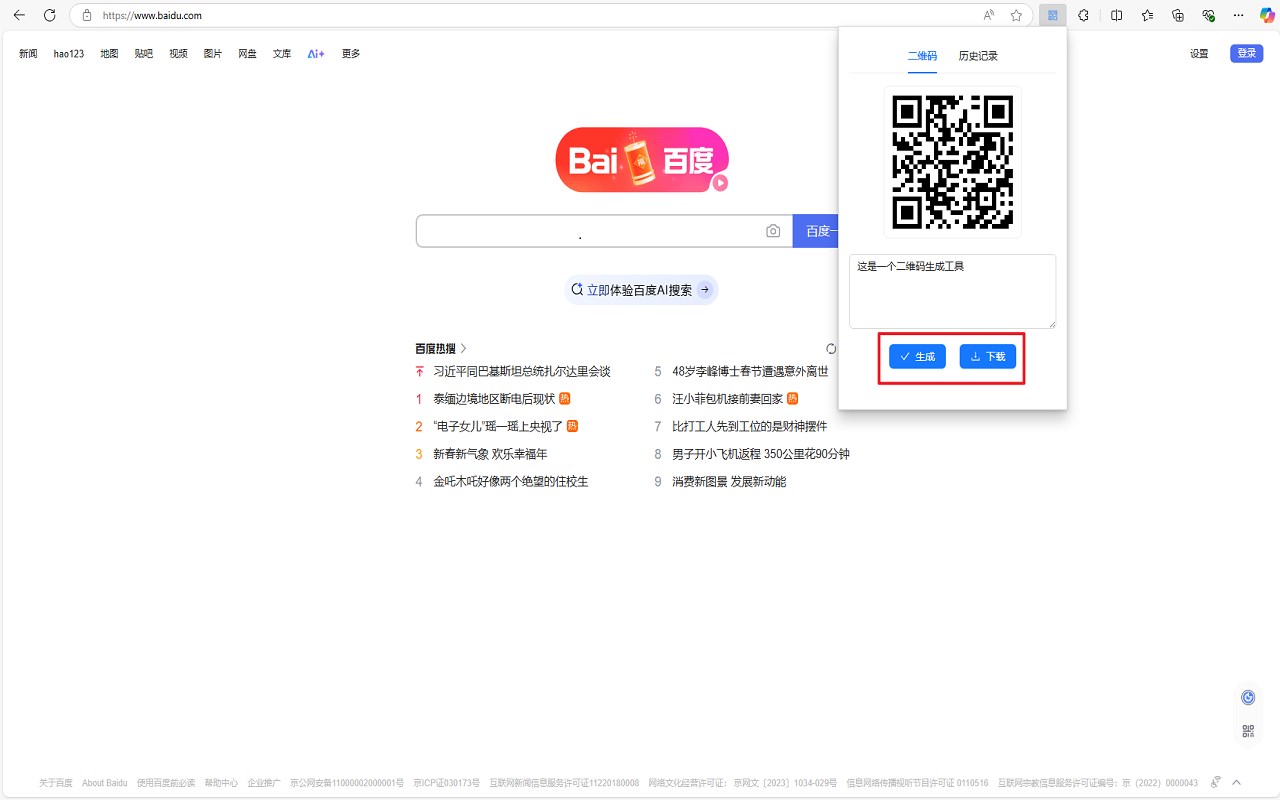Launch Copilot from the toolbar
1280x800 pixels.
pyautogui.click(x=1266, y=15)
